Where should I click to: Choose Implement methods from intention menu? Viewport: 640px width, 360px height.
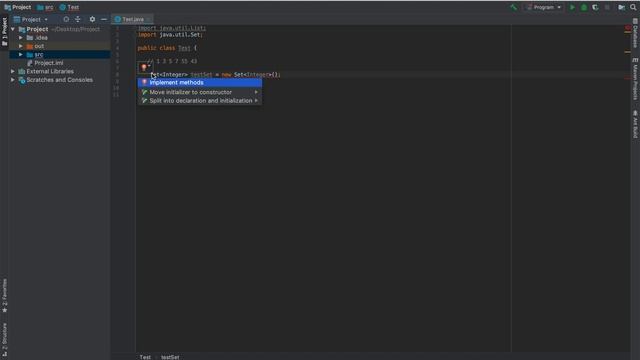pyautogui.click(x=200, y=82)
